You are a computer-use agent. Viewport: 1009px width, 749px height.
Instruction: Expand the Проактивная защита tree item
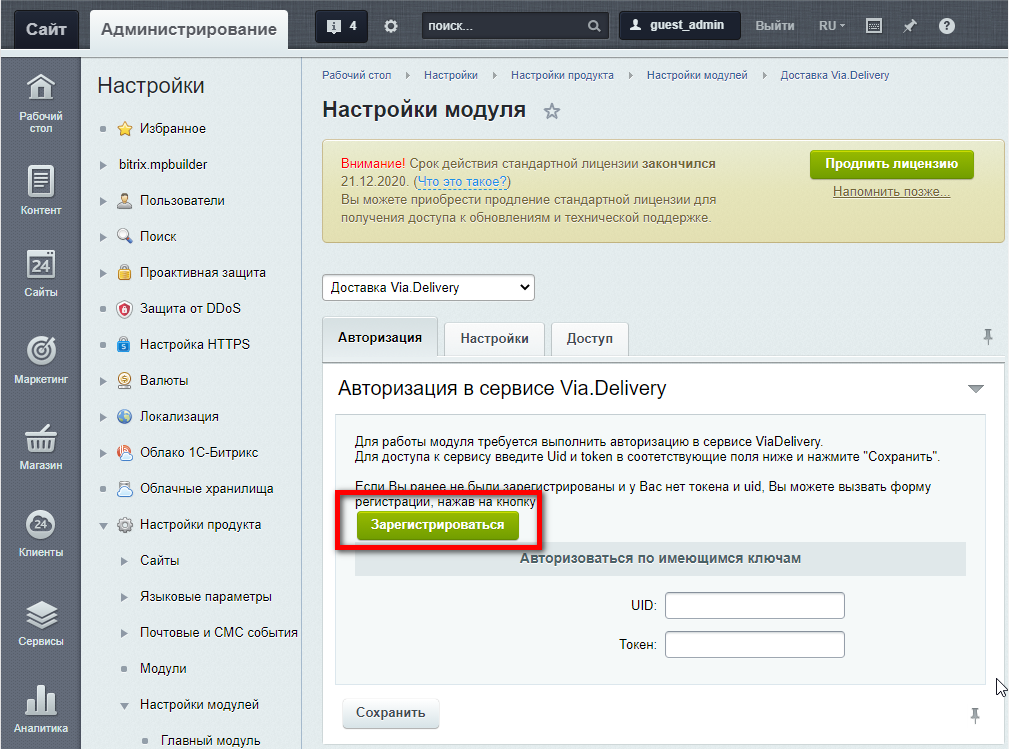pyautogui.click(x=103, y=273)
